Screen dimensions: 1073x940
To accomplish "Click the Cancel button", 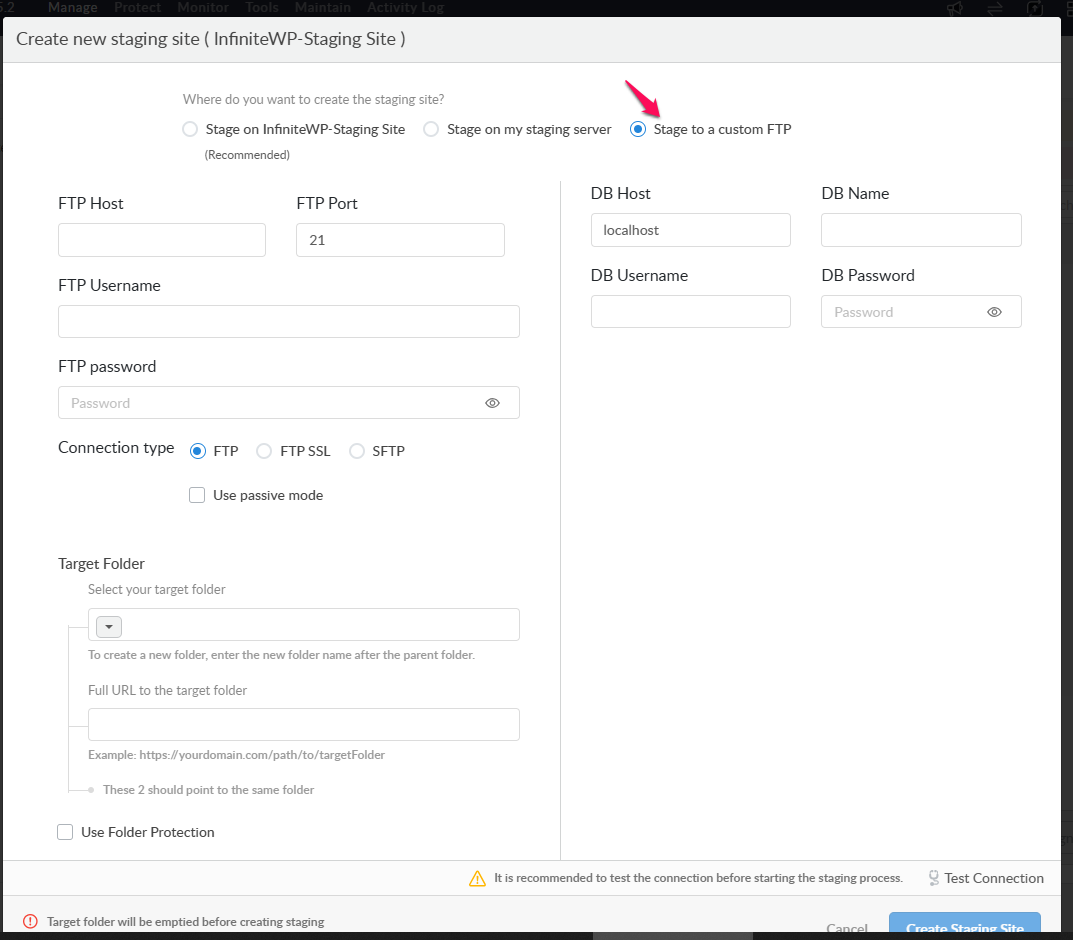I will 846,928.
